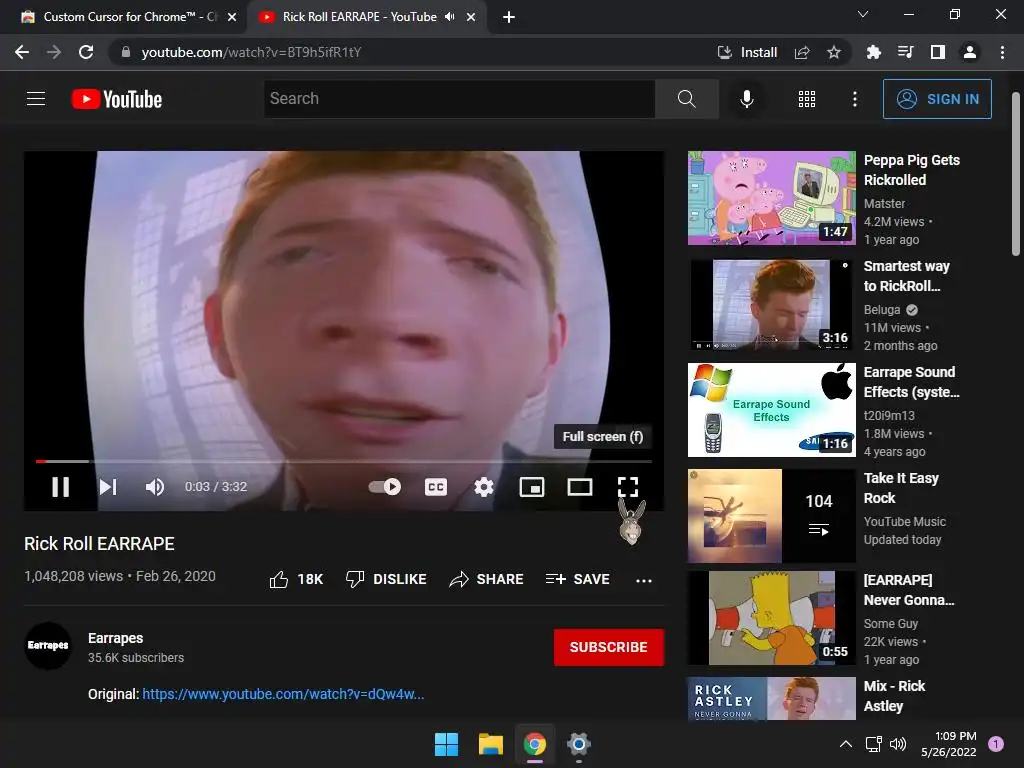Image resolution: width=1024 pixels, height=768 pixels.
Task: Click the page vertical scrollbar
Action: [x=1016, y=174]
